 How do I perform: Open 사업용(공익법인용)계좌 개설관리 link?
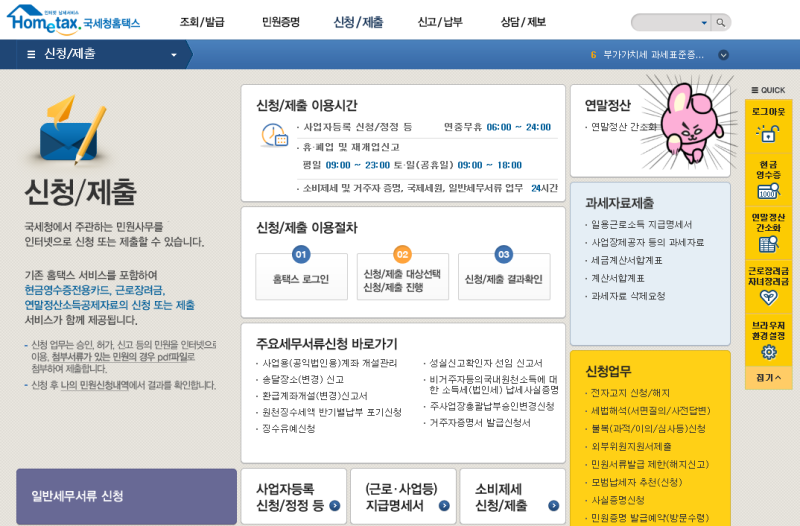pos(330,363)
